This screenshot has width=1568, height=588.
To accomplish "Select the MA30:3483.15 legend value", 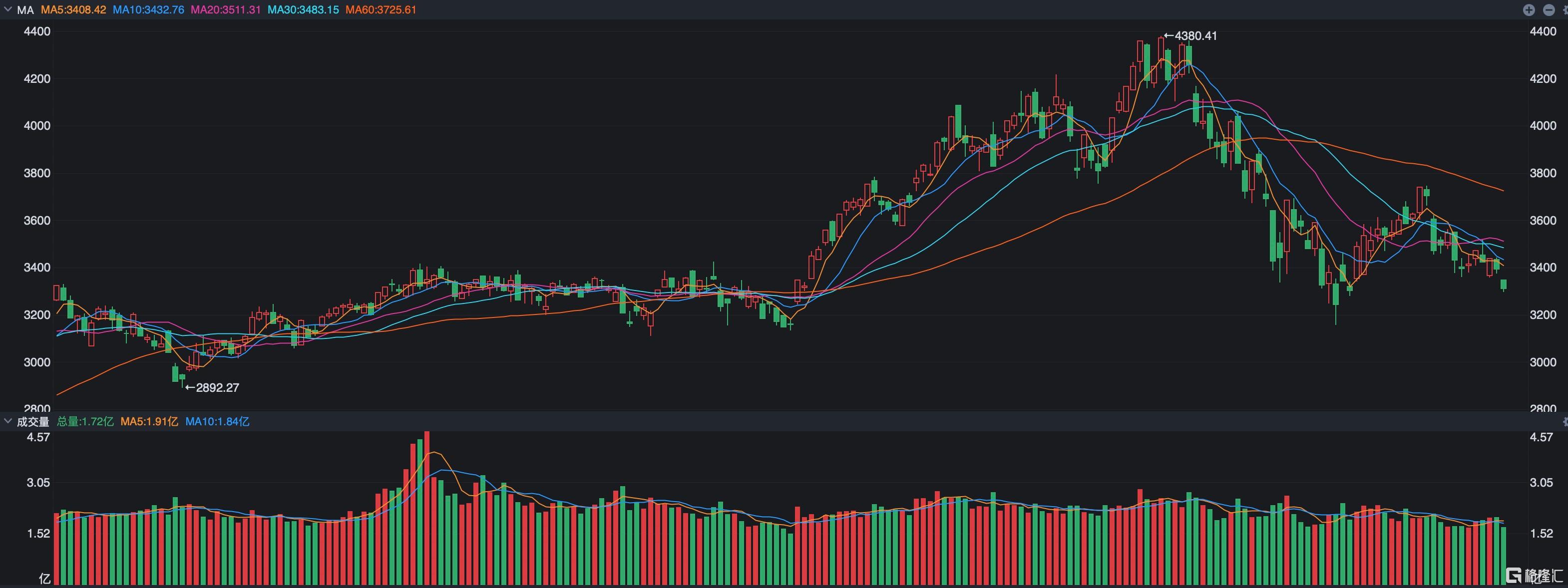I will pos(303,10).
